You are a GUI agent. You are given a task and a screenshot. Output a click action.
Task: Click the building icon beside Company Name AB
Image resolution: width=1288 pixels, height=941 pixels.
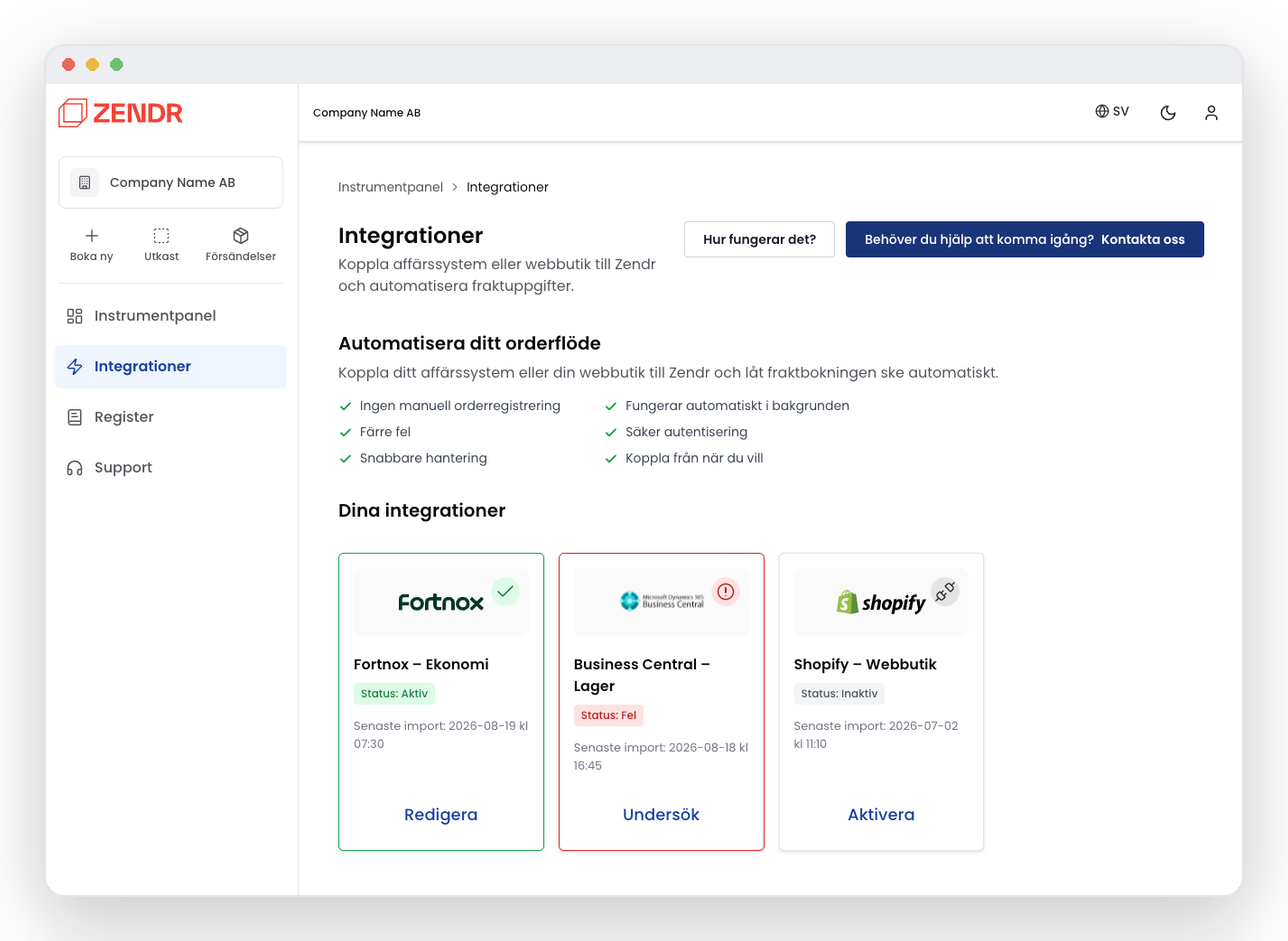click(x=84, y=183)
